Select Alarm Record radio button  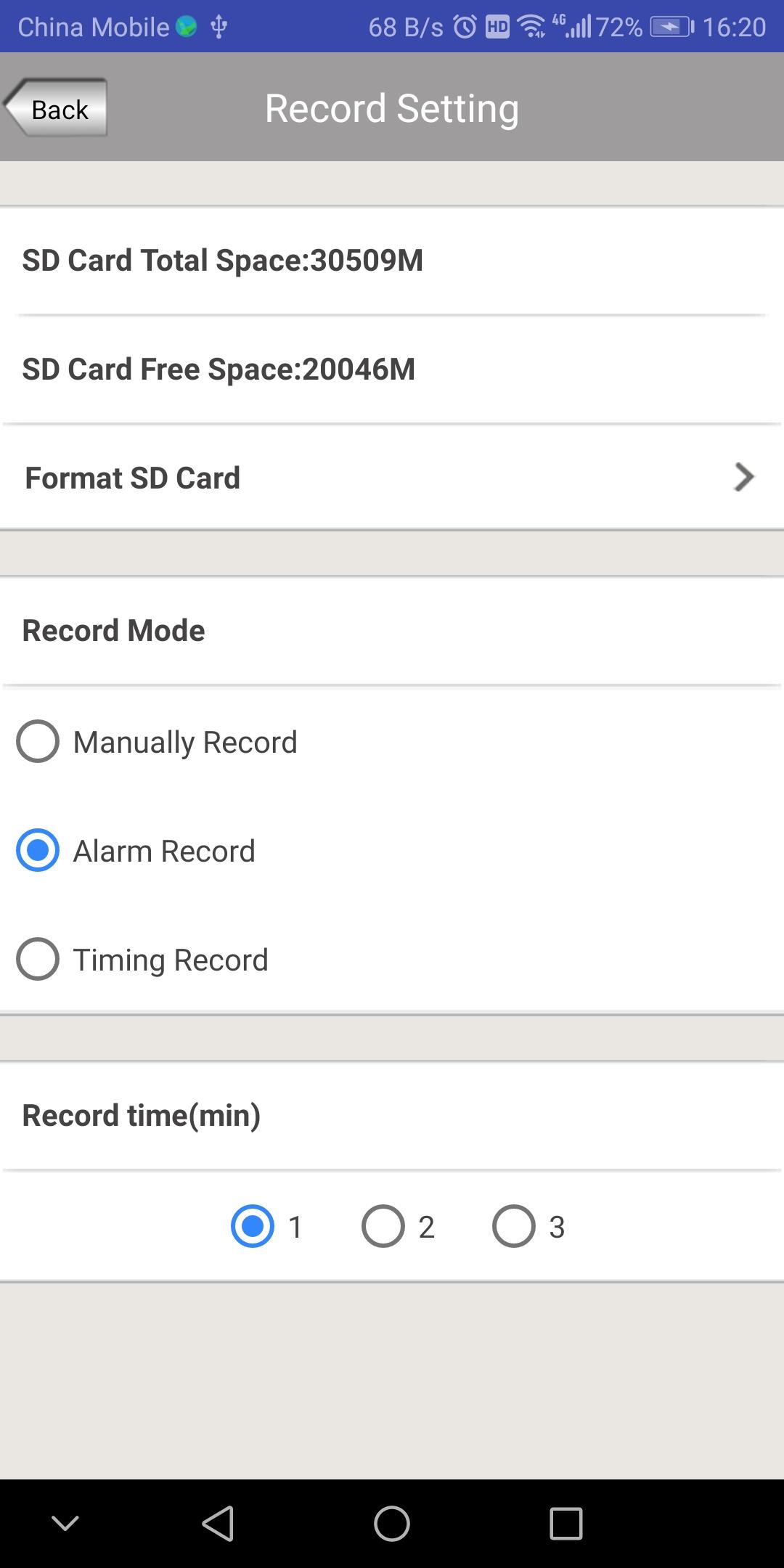tap(38, 850)
